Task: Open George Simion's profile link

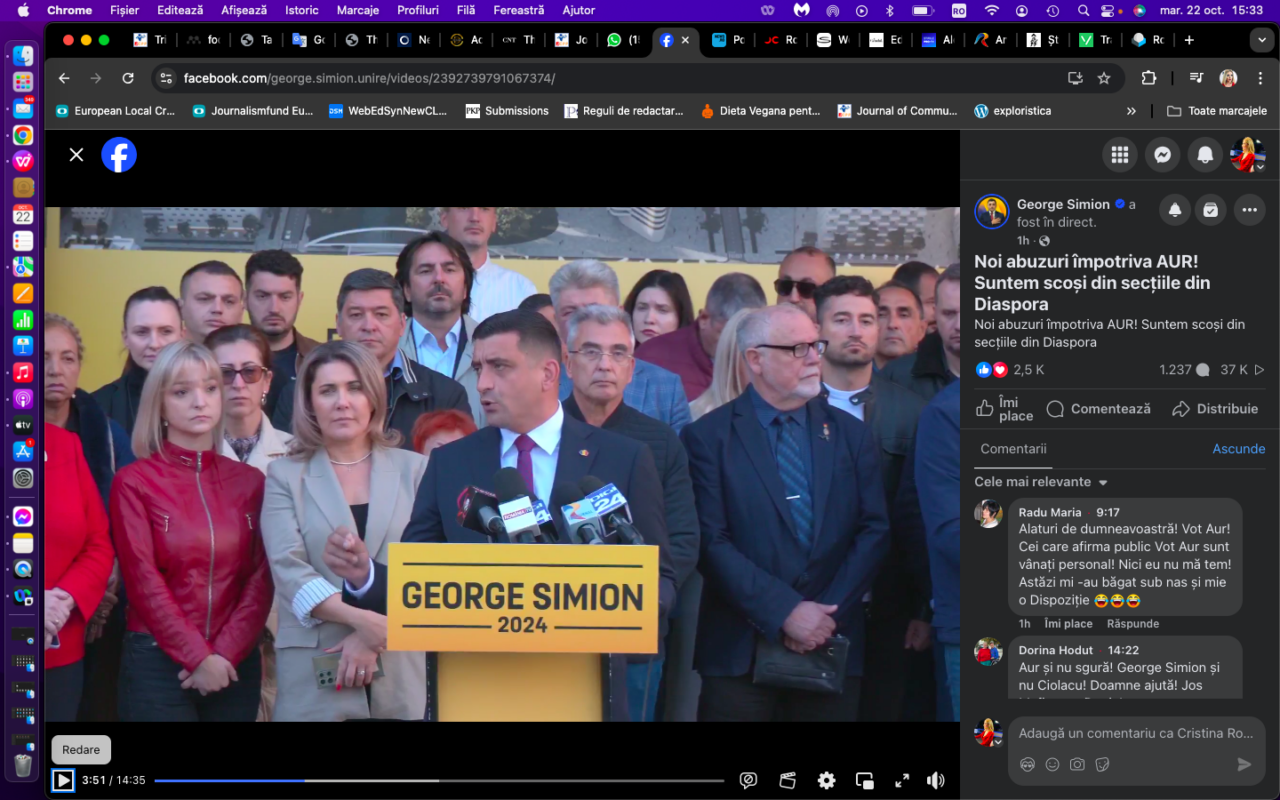Action: (1063, 204)
